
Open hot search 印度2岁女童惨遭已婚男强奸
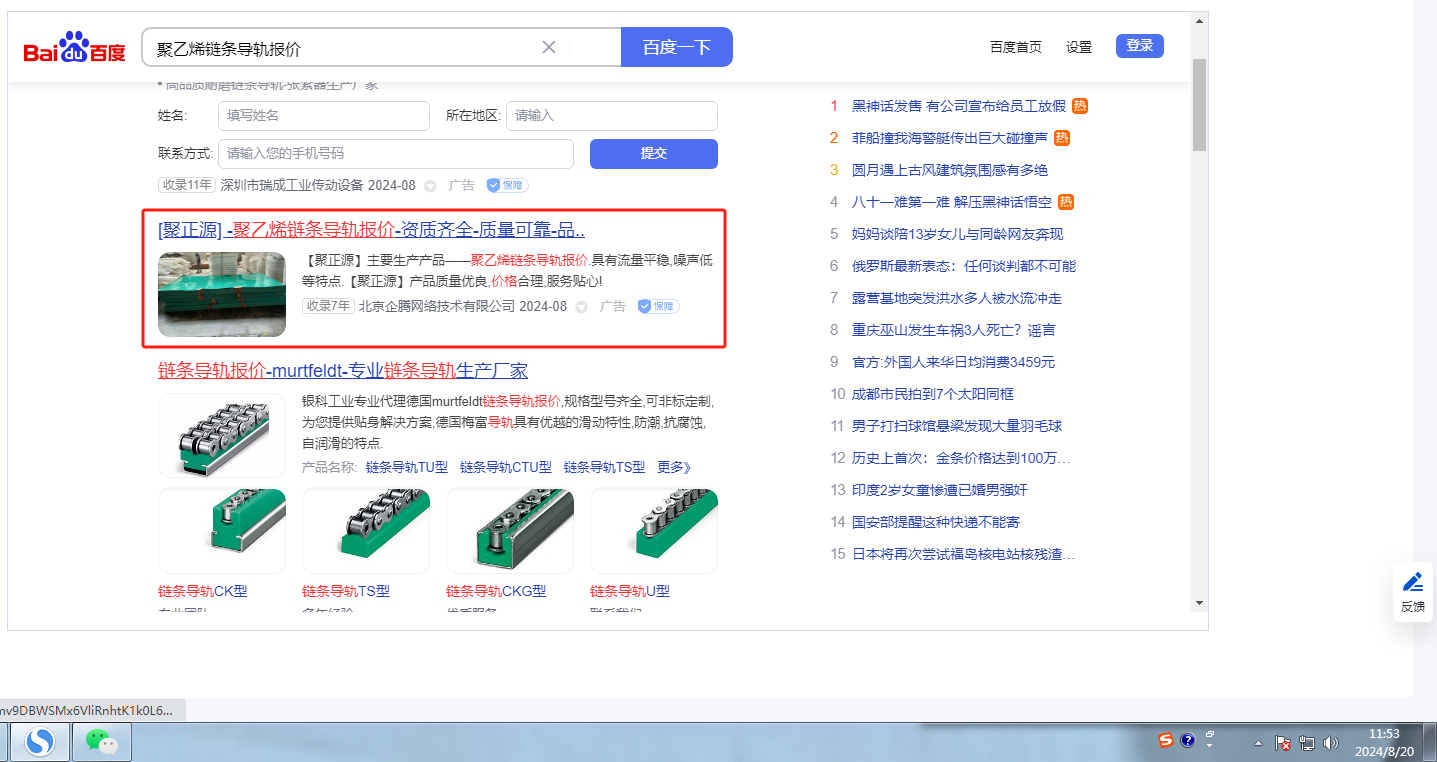[x=940, y=490]
